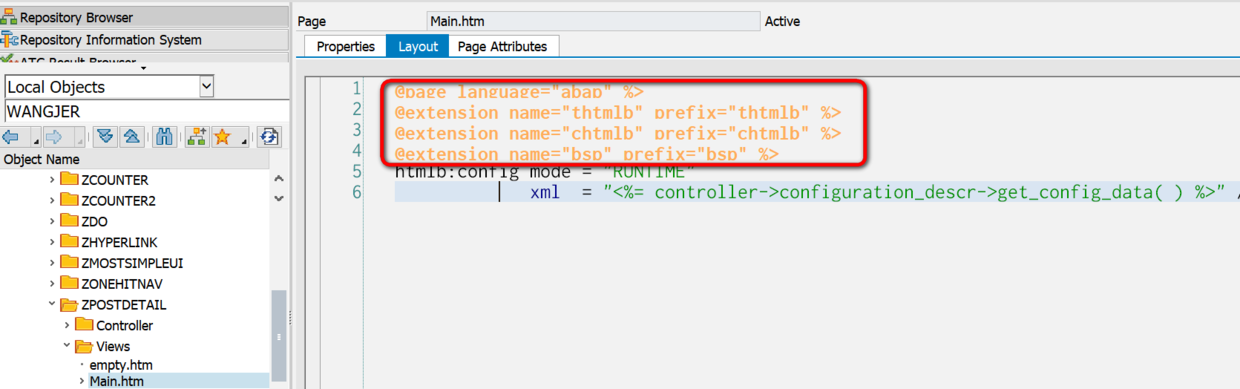
Task: Click the collapse all nodes icon
Action: coord(130,137)
